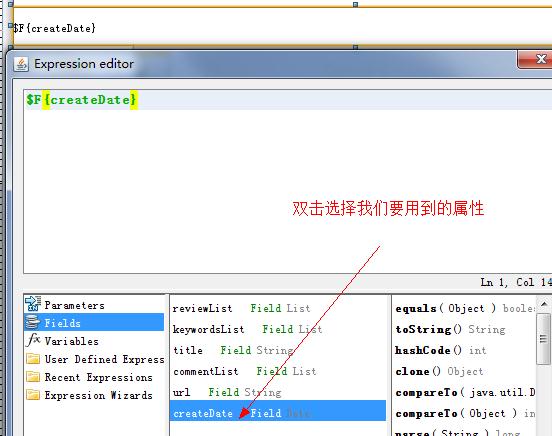Viewport: 552px width, 436px height.
Task: Click the User Defined Expressions folder icon
Action: (x=33, y=359)
